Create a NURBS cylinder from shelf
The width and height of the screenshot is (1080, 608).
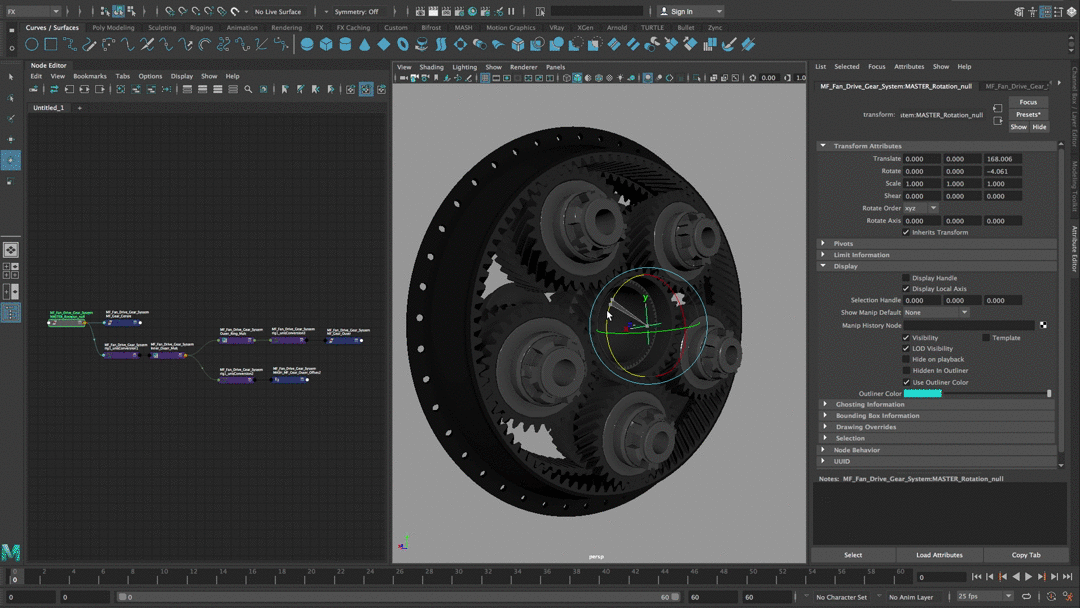[x=346, y=45]
